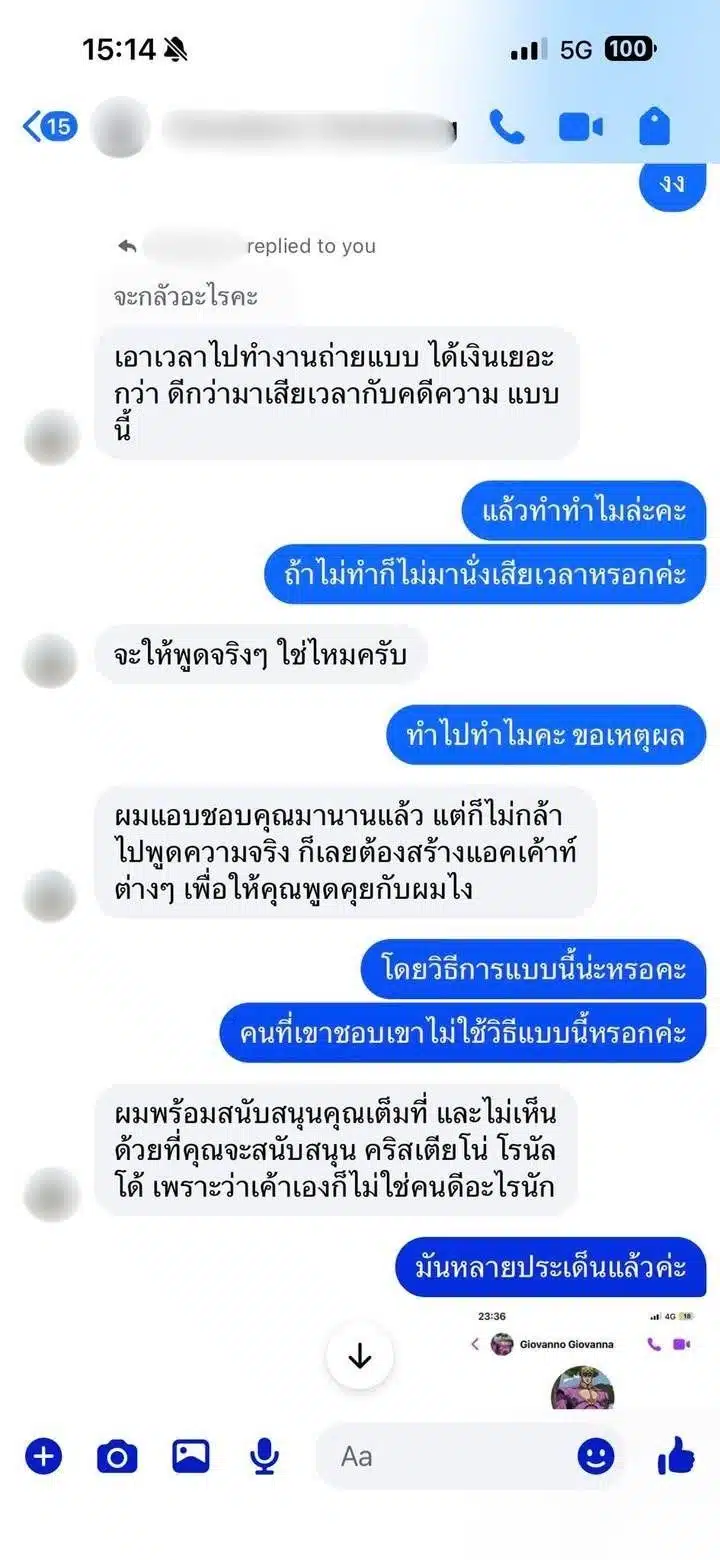This screenshot has width=720, height=1560.
Task: Start a video call with camera icon
Action: pyautogui.click(x=580, y=127)
